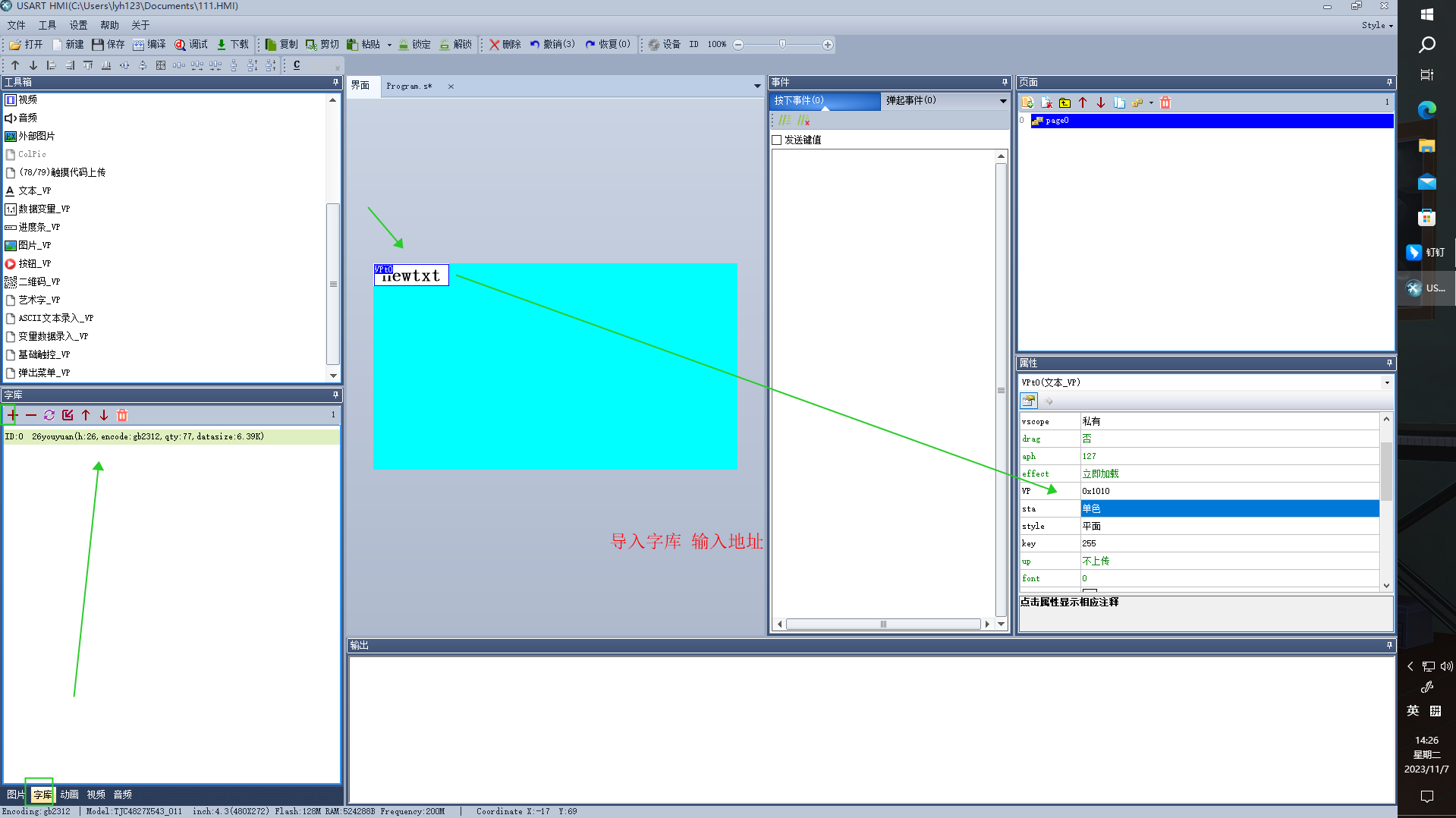Click the 剪切 (Cut) toolbar button
The image size is (1456, 818).
click(x=322, y=45)
